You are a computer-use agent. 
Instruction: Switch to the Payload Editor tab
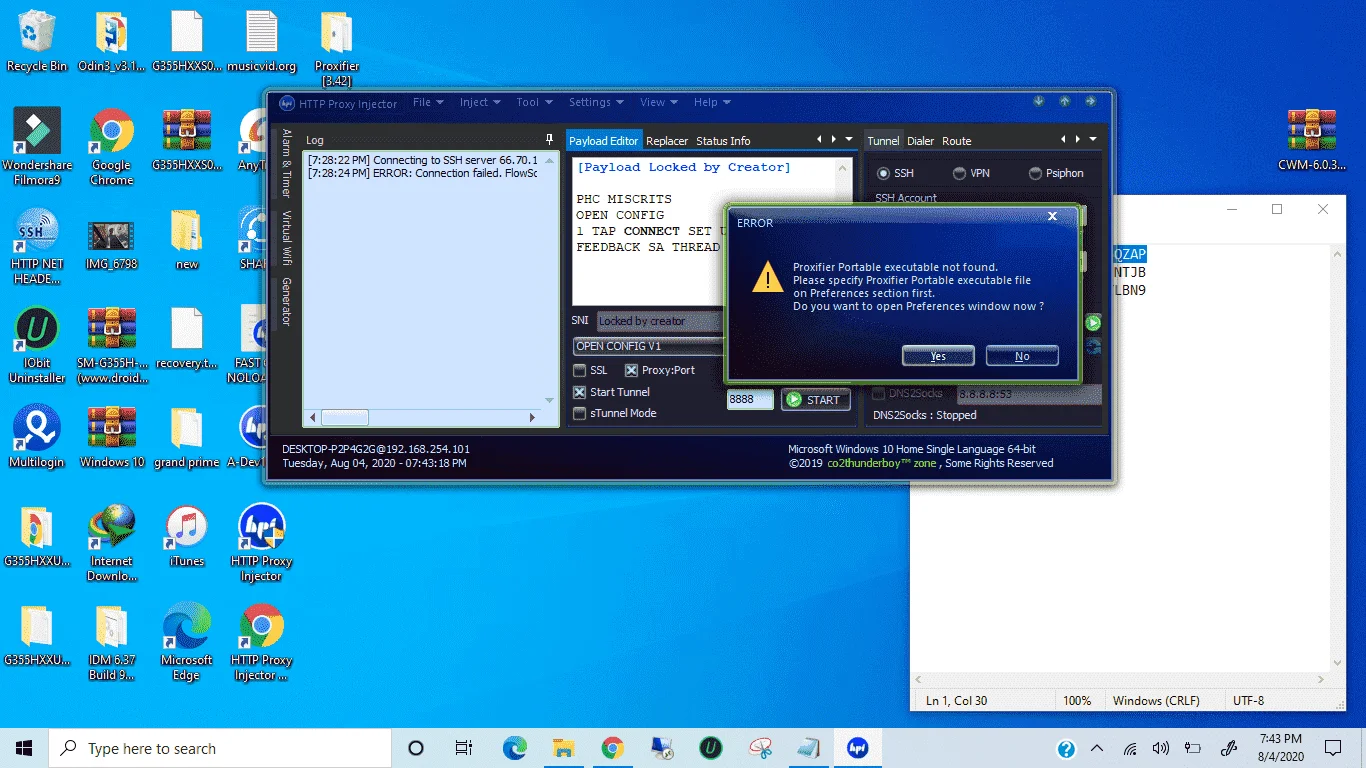[604, 141]
